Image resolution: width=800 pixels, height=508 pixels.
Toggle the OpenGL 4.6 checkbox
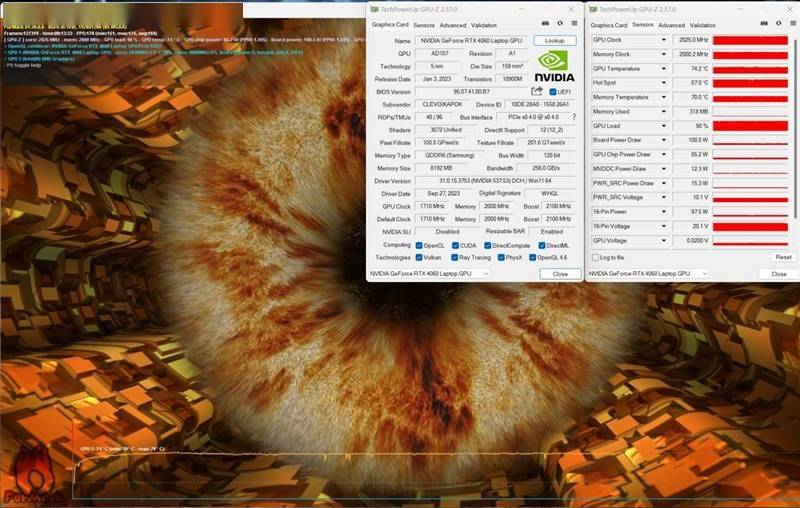(532, 258)
